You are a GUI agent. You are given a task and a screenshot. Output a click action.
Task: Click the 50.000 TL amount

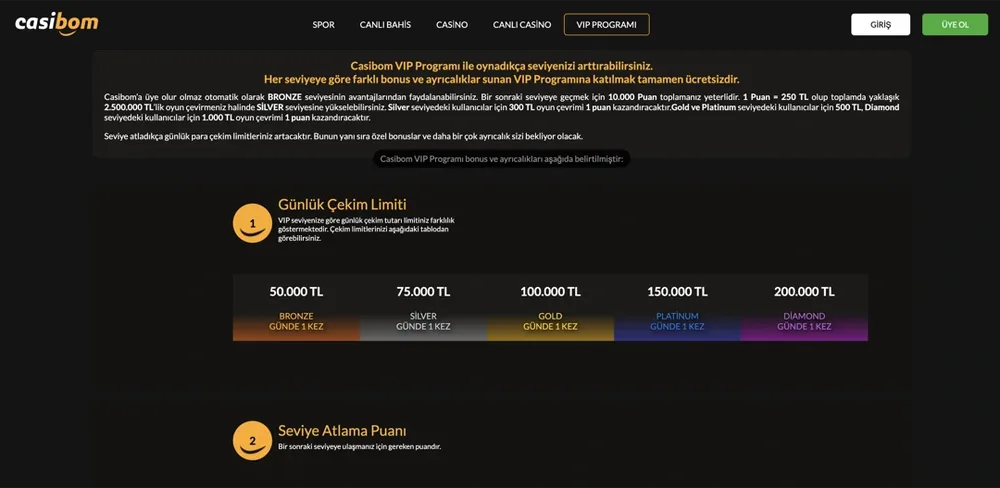[x=296, y=292]
